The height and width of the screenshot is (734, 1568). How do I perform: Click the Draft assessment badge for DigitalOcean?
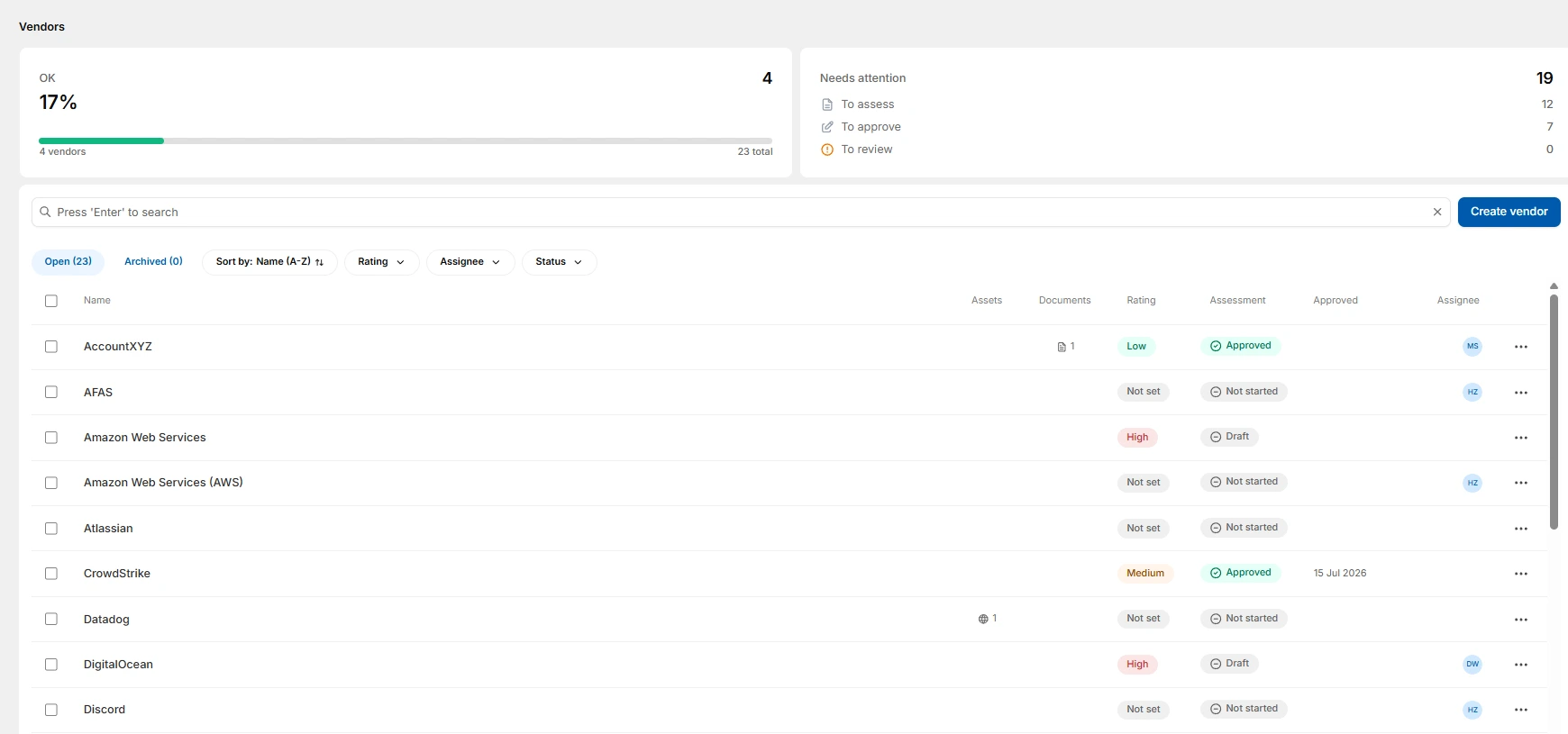tap(1230, 664)
